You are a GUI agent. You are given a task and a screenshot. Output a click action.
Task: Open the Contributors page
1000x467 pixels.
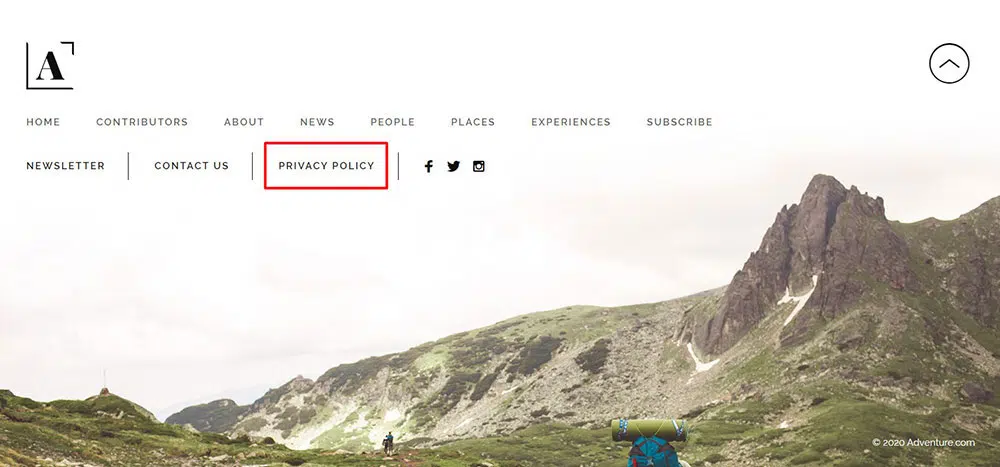tap(142, 122)
